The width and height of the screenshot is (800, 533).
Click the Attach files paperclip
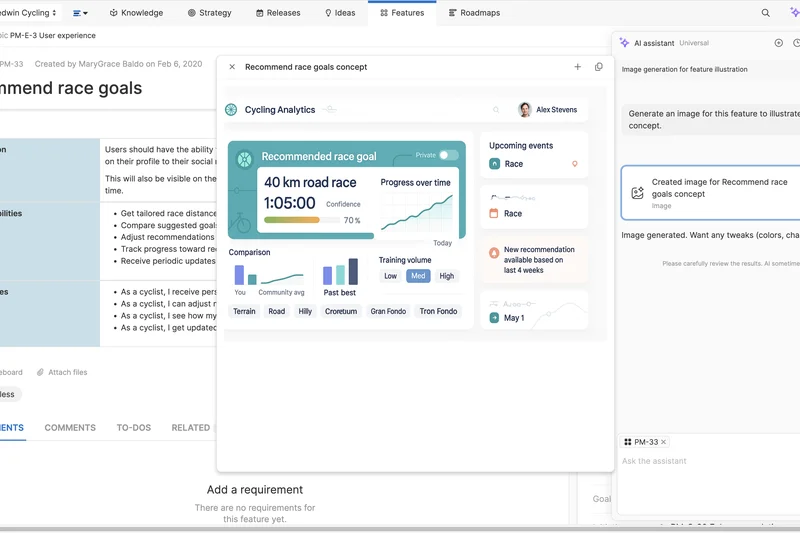coord(41,372)
